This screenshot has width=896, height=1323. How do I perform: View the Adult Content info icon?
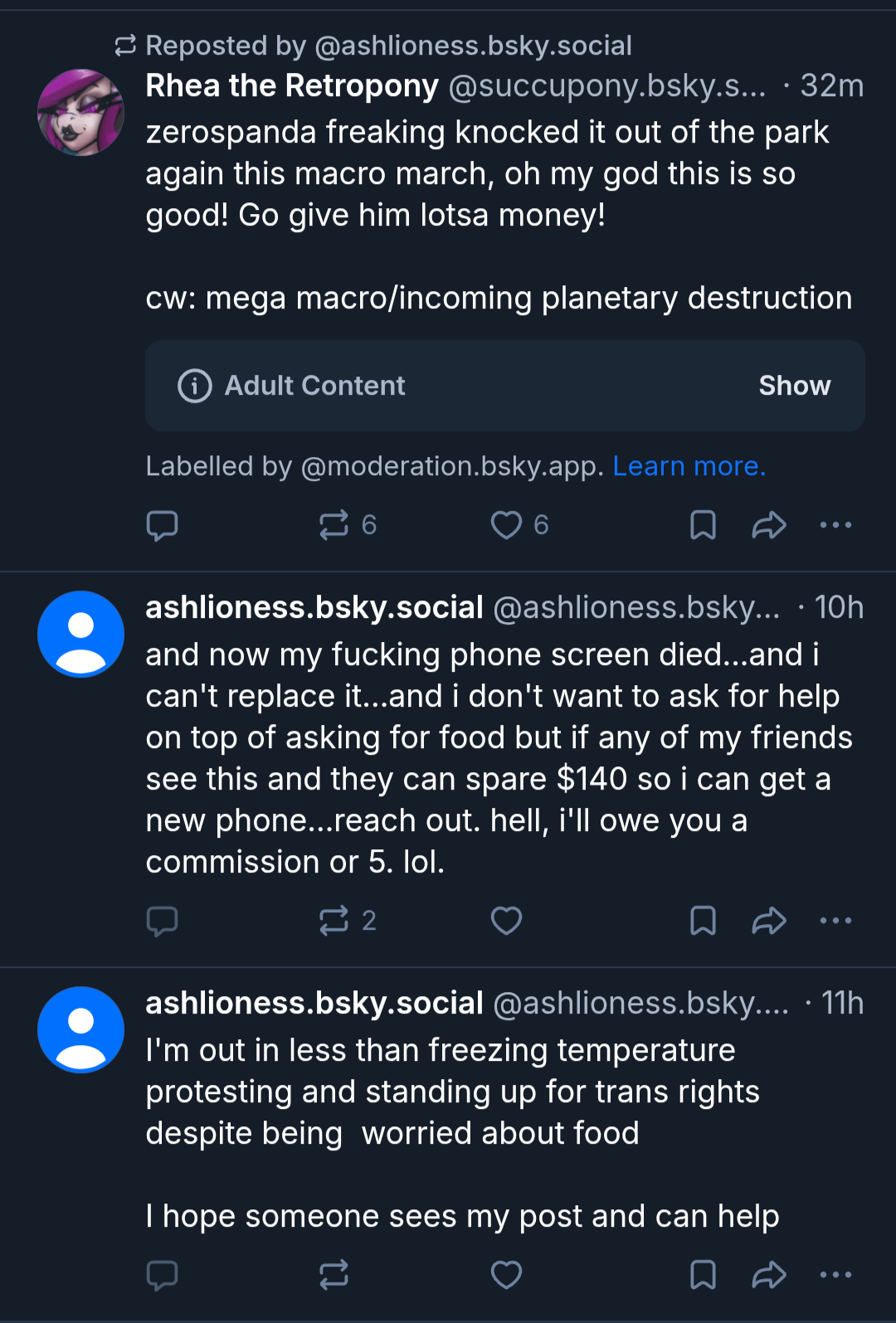pyautogui.click(x=195, y=386)
